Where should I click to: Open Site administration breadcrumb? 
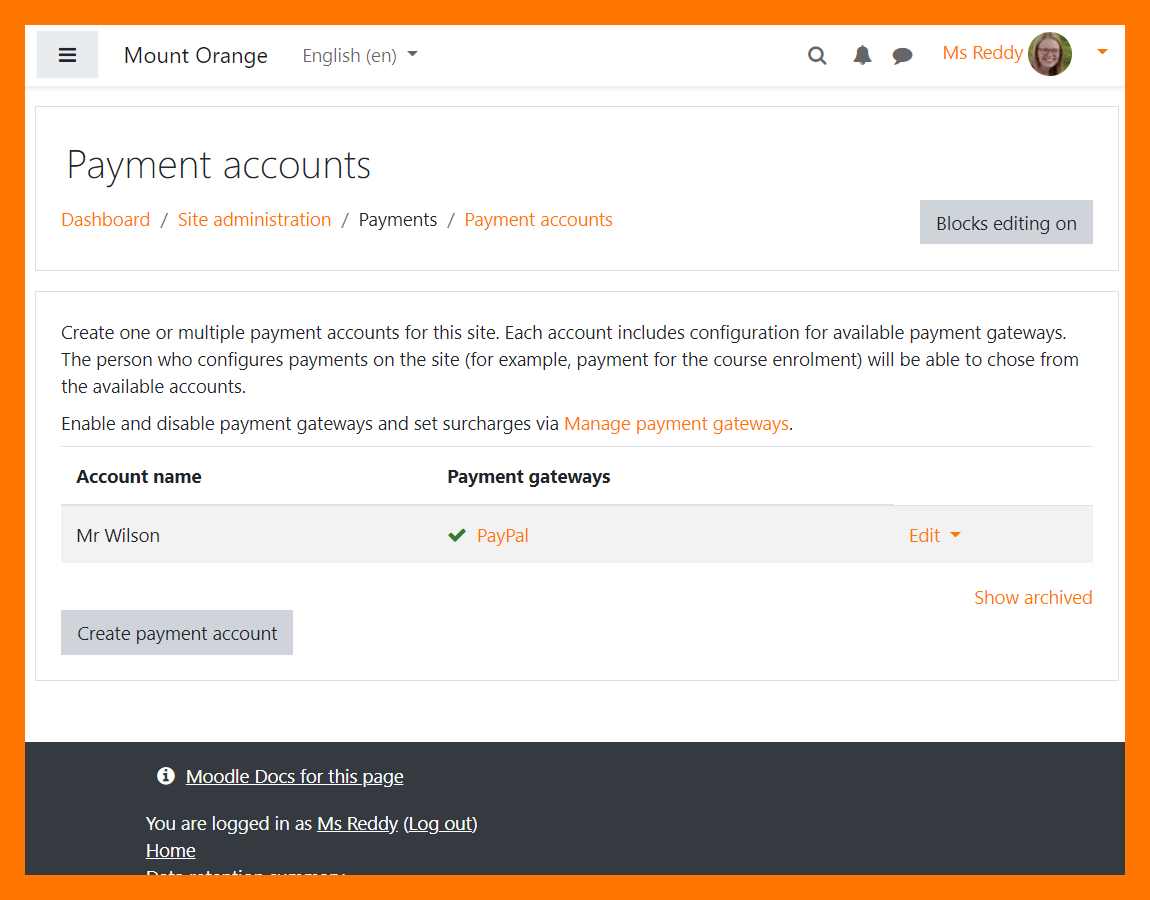[254, 220]
